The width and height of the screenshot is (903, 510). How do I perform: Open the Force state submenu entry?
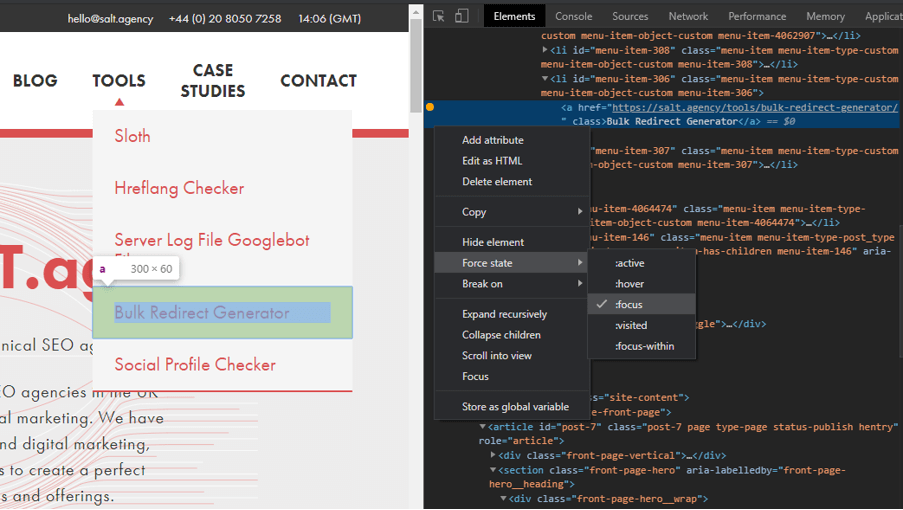(x=512, y=263)
